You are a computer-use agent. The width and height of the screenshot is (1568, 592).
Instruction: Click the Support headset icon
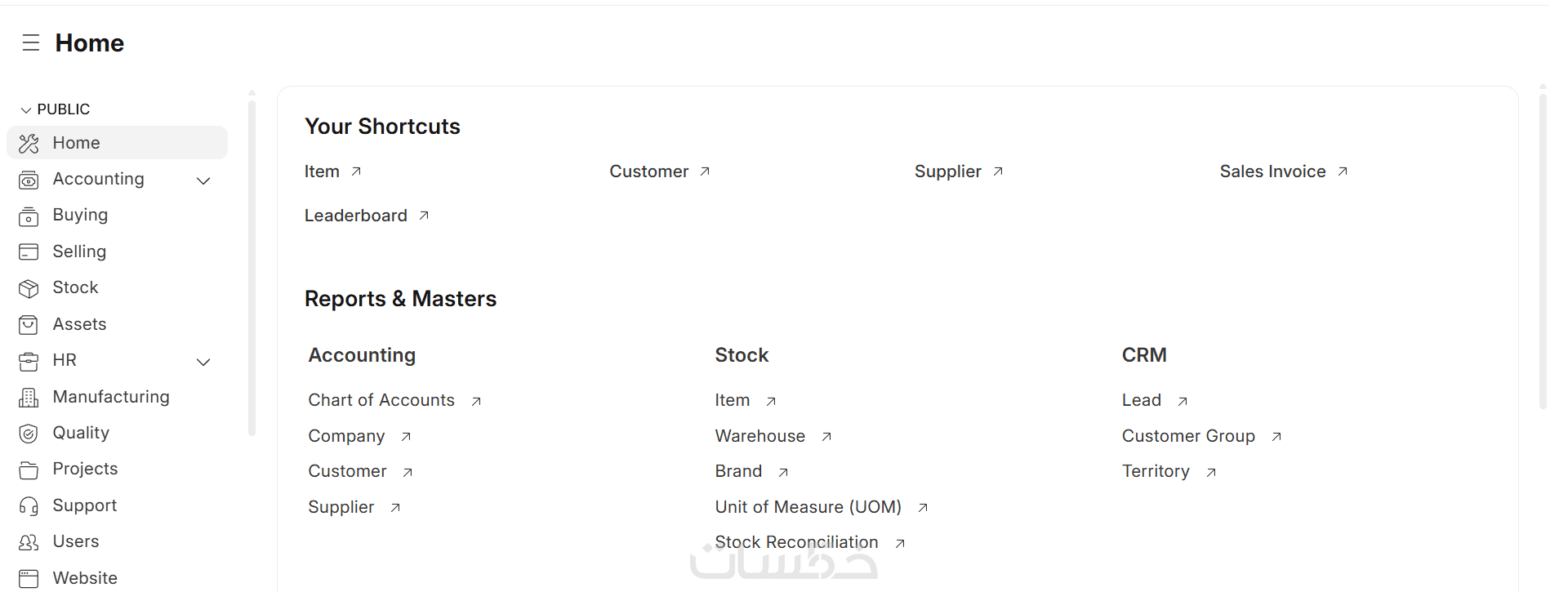point(29,506)
